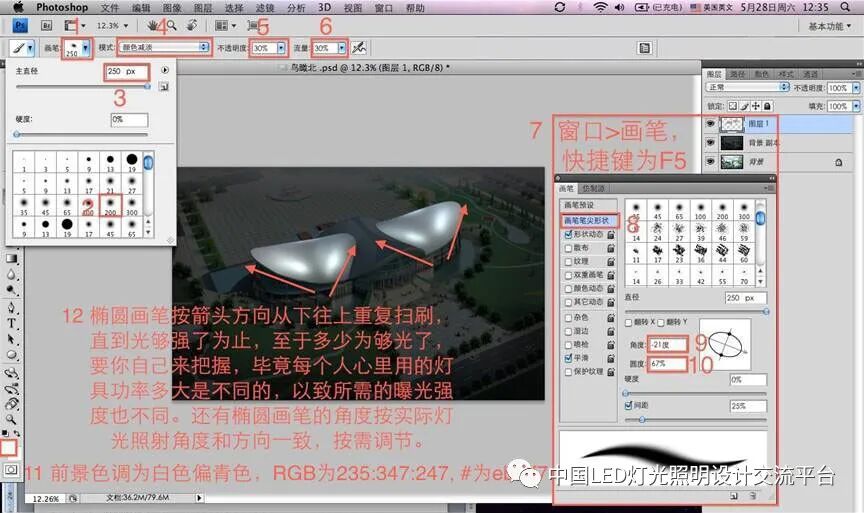
Task: Click brush panel 直径 slider handle
Action: coord(766,311)
